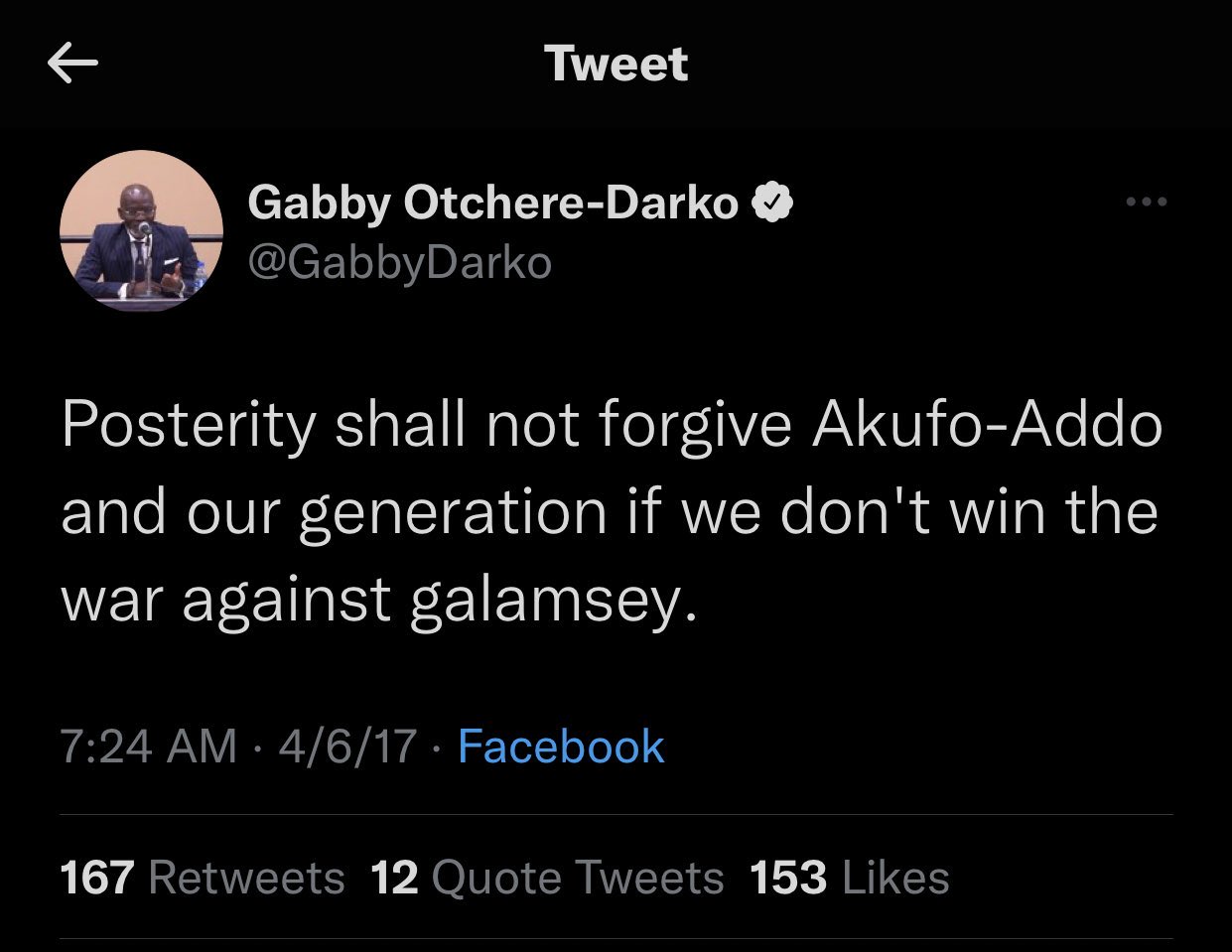1232x952 pixels.
Task: Click the Tweet header title
Action: pyautogui.click(x=615, y=62)
